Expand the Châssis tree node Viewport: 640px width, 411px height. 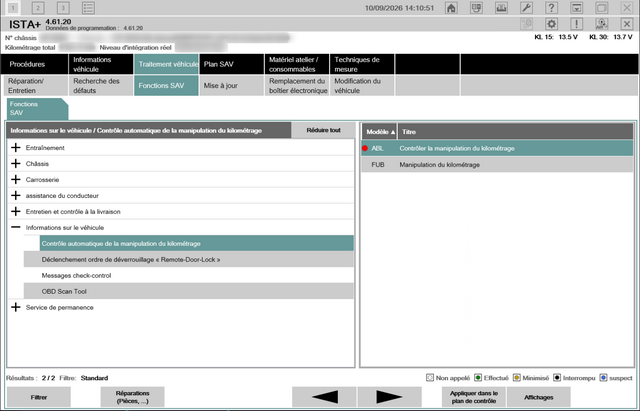(16, 164)
